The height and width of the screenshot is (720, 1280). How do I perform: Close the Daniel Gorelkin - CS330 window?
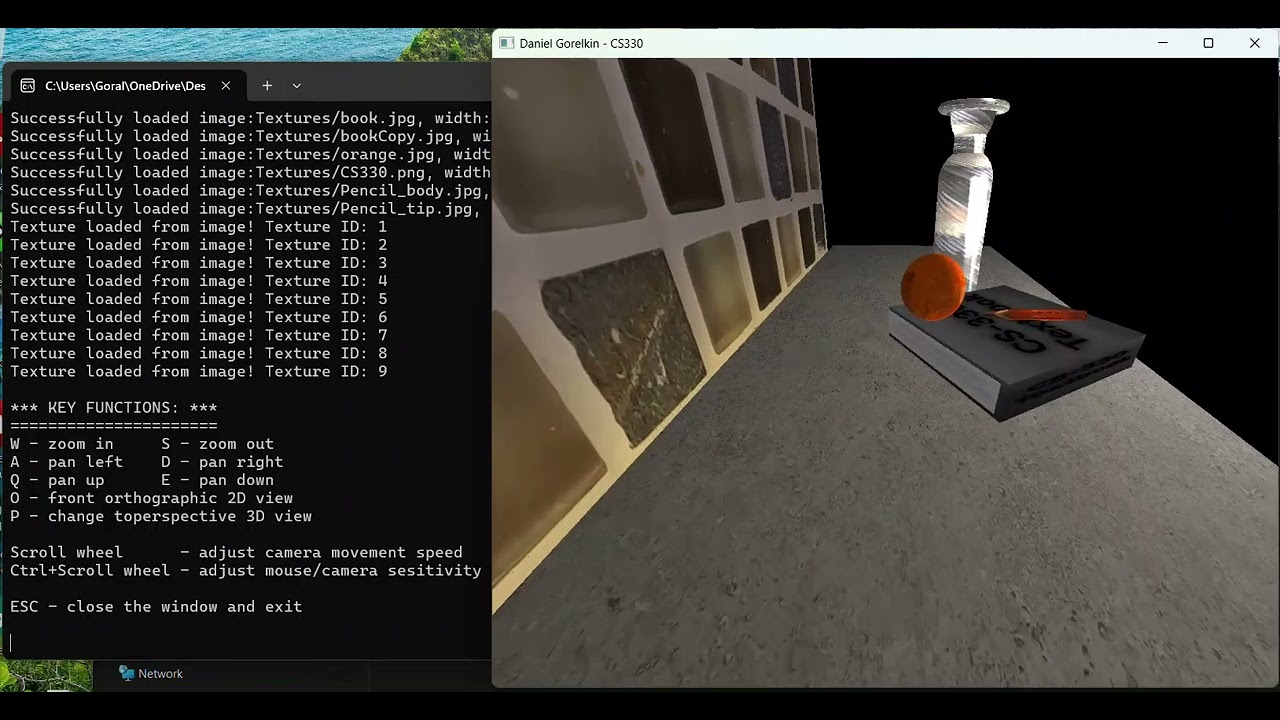click(1255, 43)
